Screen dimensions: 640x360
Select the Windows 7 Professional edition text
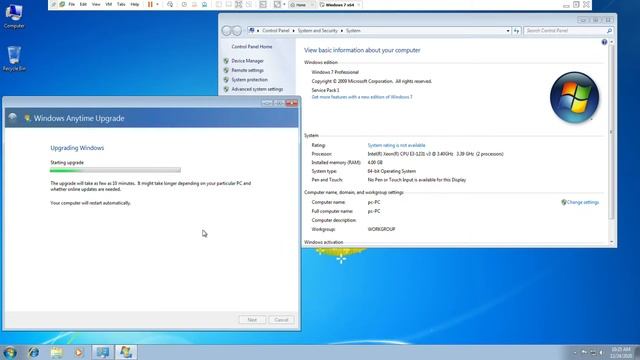335,72
